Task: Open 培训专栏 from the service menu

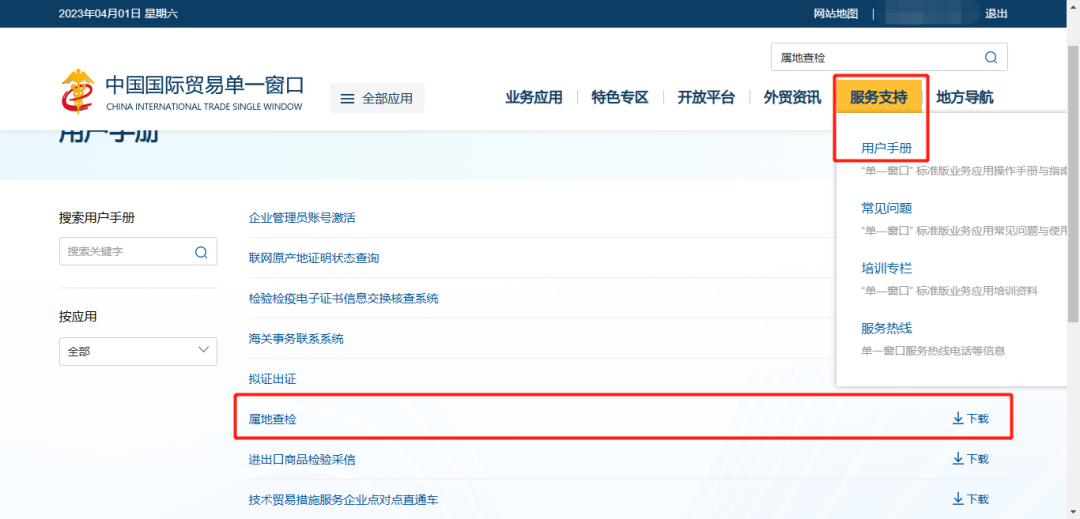Action: [886, 268]
